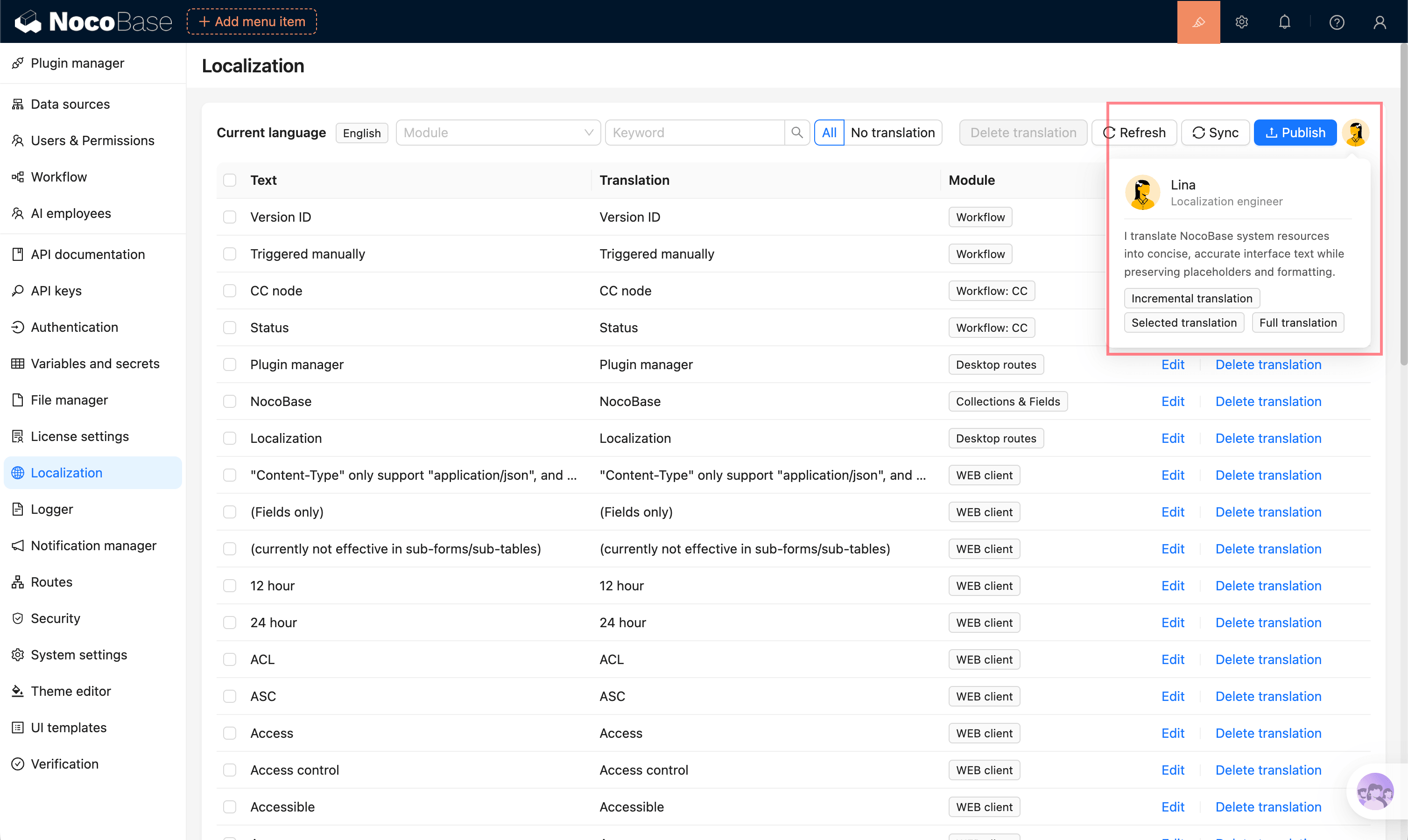Screen dimensions: 1408x840
Task: Click the License settings icon
Action: (18, 436)
